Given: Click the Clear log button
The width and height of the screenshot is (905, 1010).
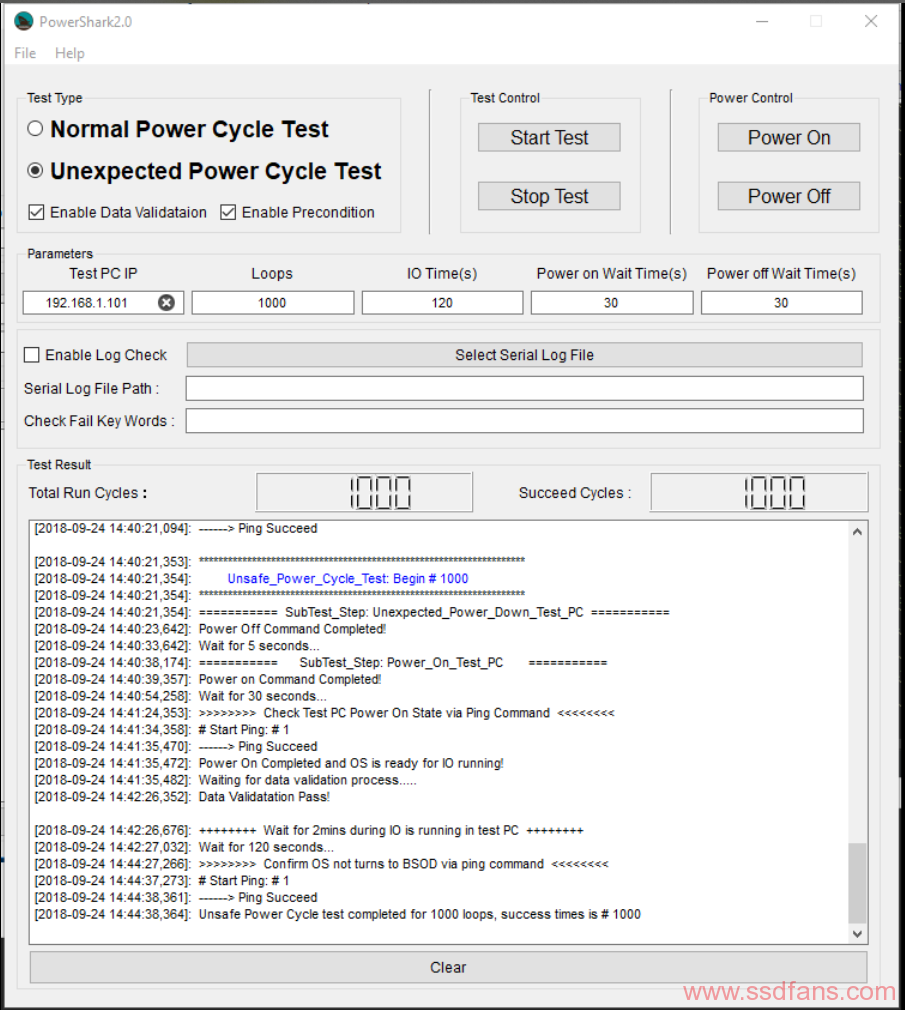Looking at the screenshot, I should [448, 967].
